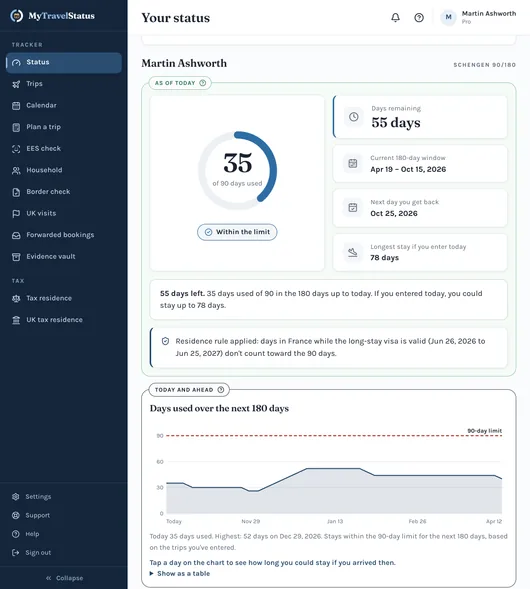Click the Border check document icon
530x589 pixels.
(x=16, y=192)
